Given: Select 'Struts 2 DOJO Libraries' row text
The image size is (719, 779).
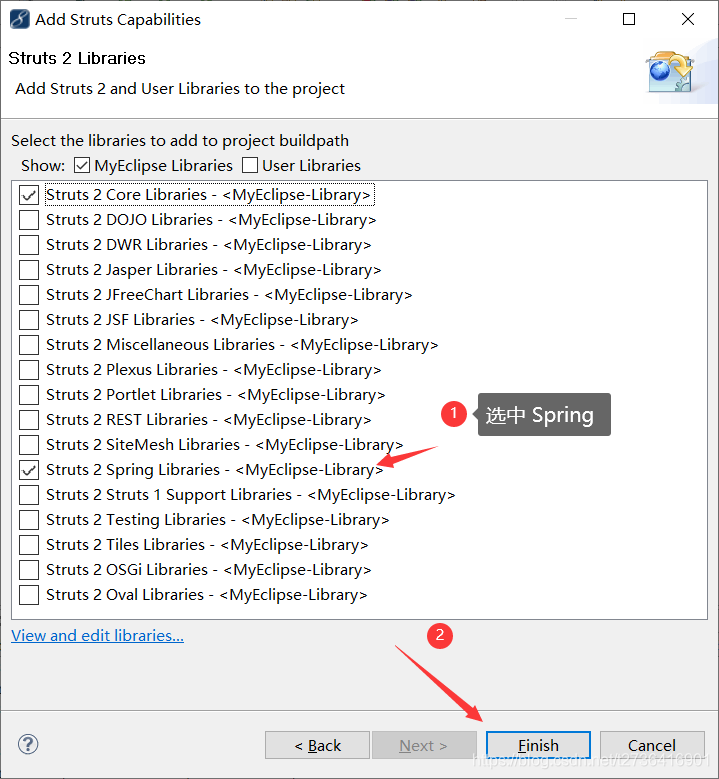Looking at the screenshot, I should pyautogui.click(x=211, y=220).
